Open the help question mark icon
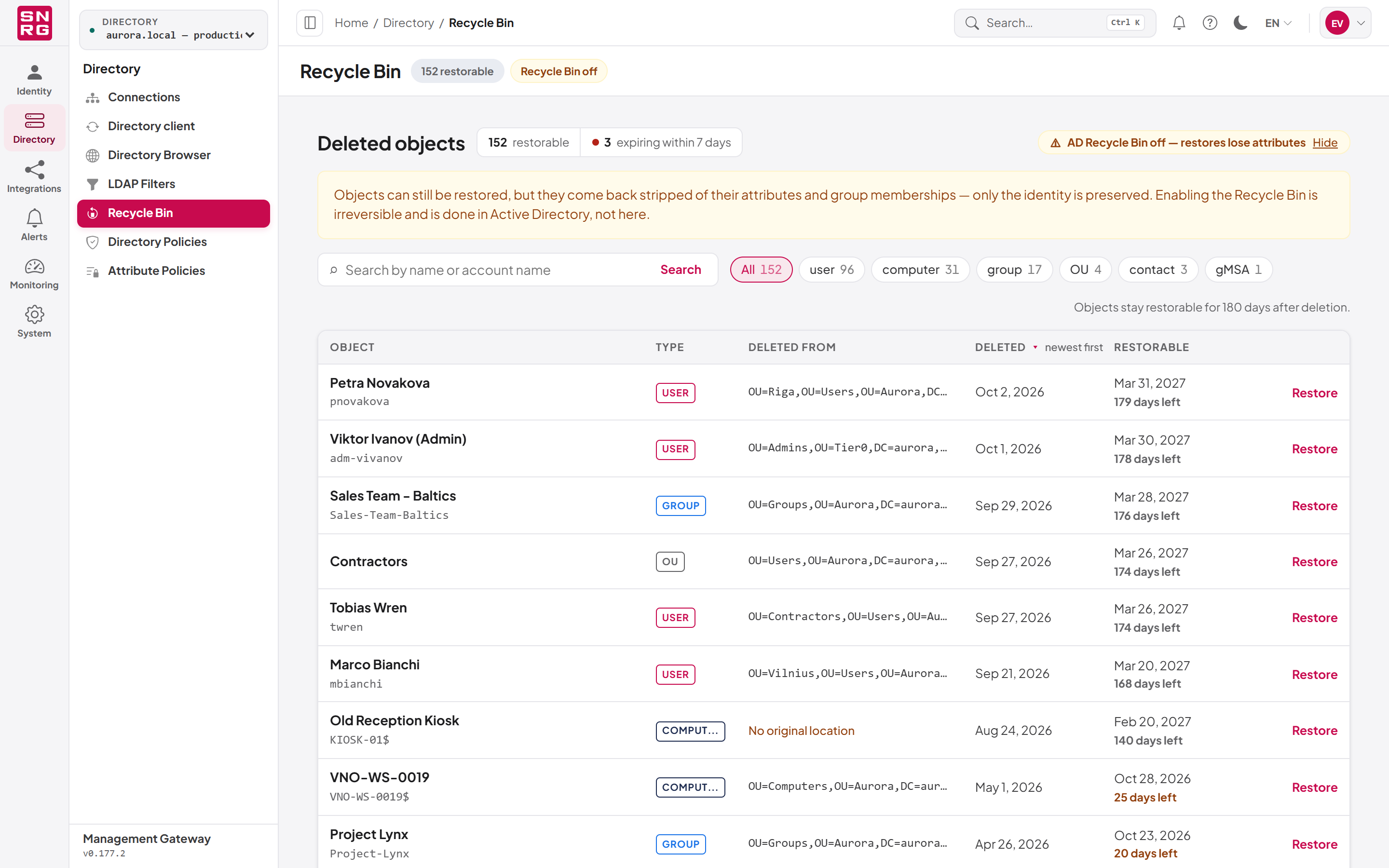The height and width of the screenshot is (868, 1389). (1210, 23)
